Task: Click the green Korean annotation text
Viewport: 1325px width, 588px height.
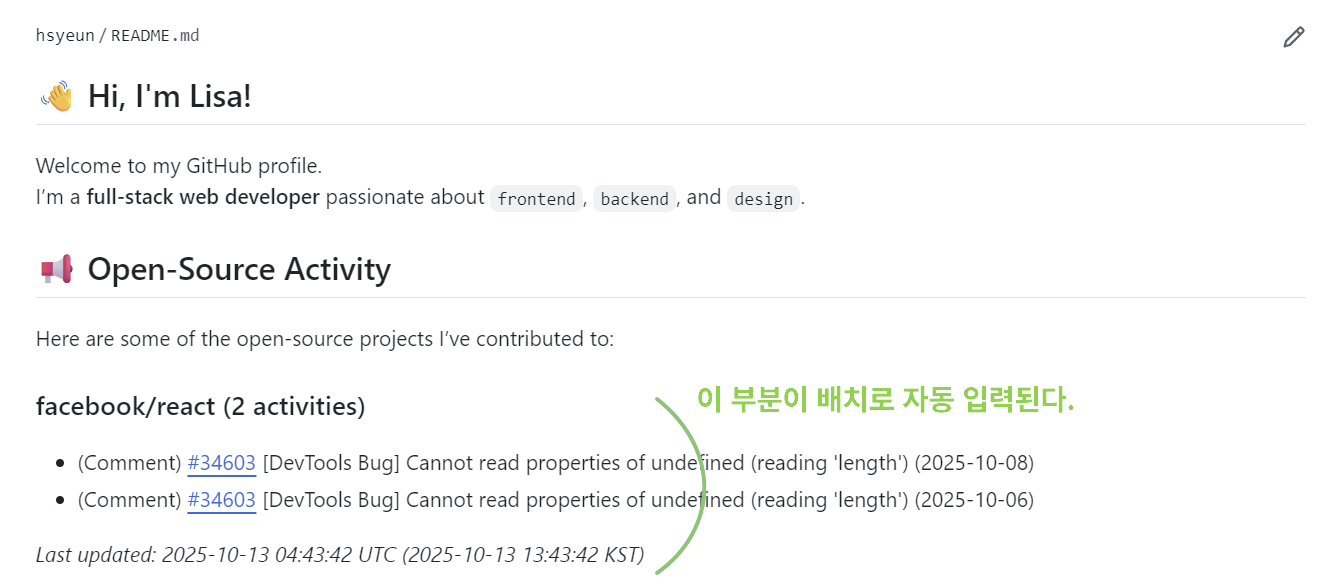Action: pyautogui.click(x=885, y=400)
